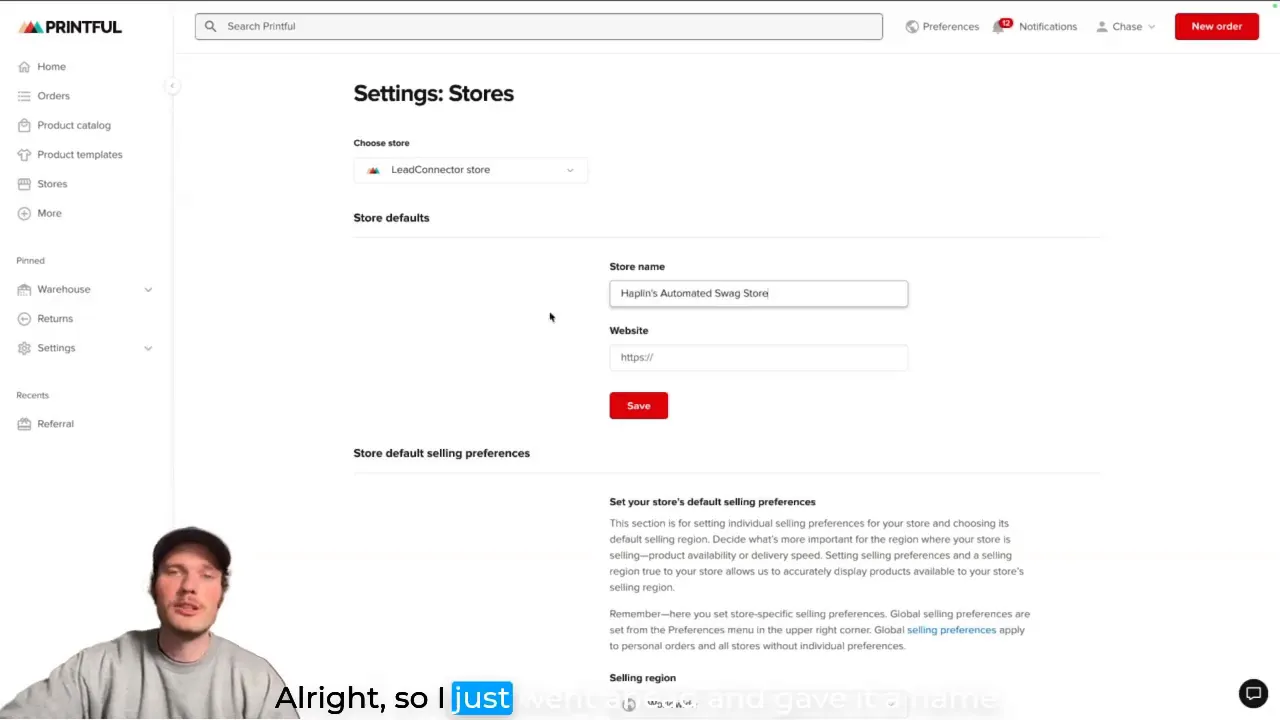Click the Stores icon in sidebar
Image resolution: width=1280 pixels, height=720 pixels.
24,184
